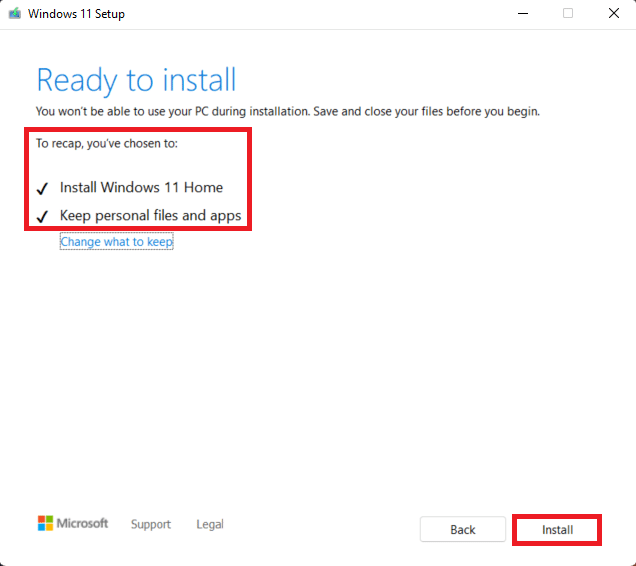
Task: Click the Windows 11 Setup title bar icon
Action: pos(14,14)
